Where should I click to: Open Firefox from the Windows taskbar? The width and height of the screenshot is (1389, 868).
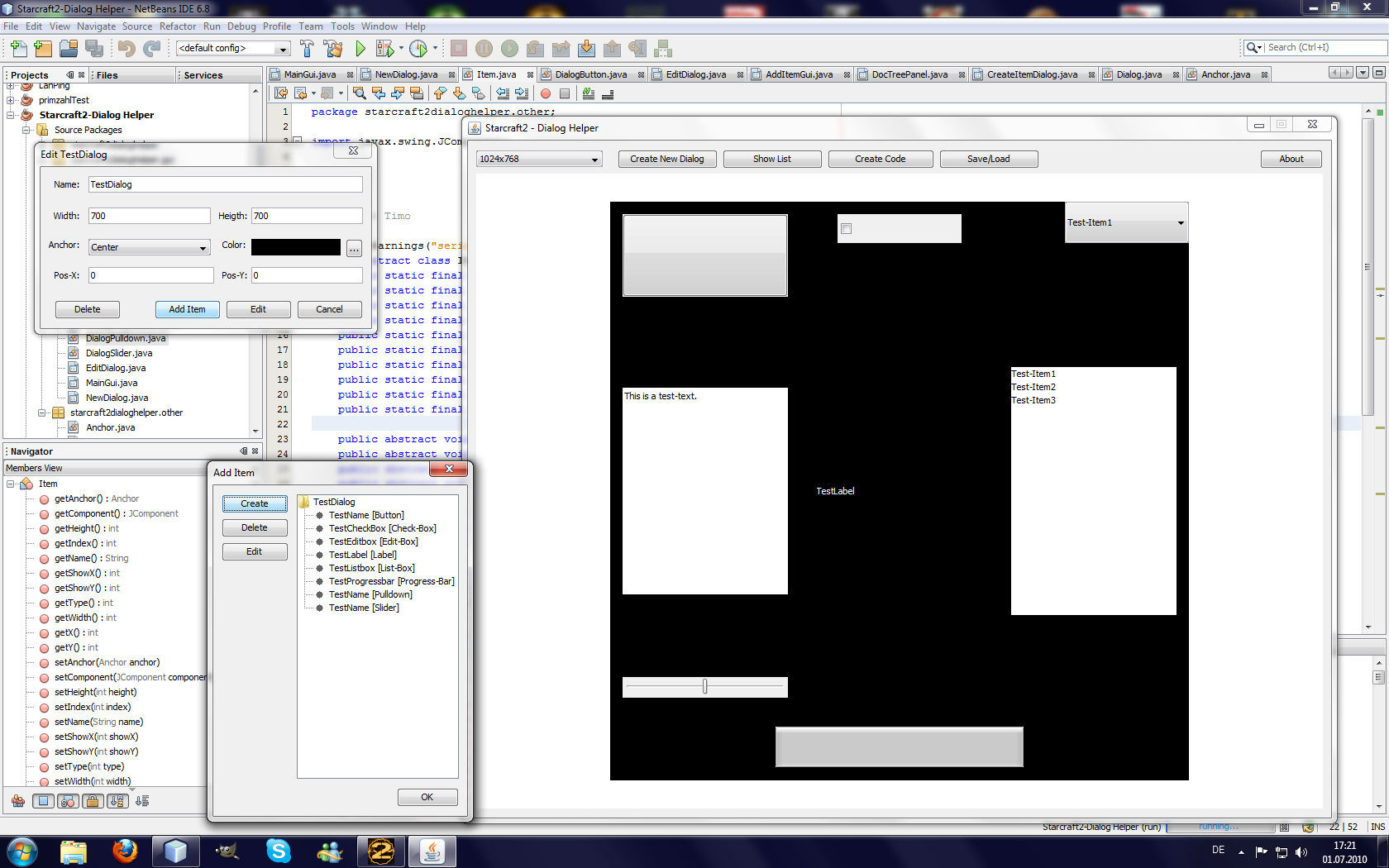(x=125, y=851)
